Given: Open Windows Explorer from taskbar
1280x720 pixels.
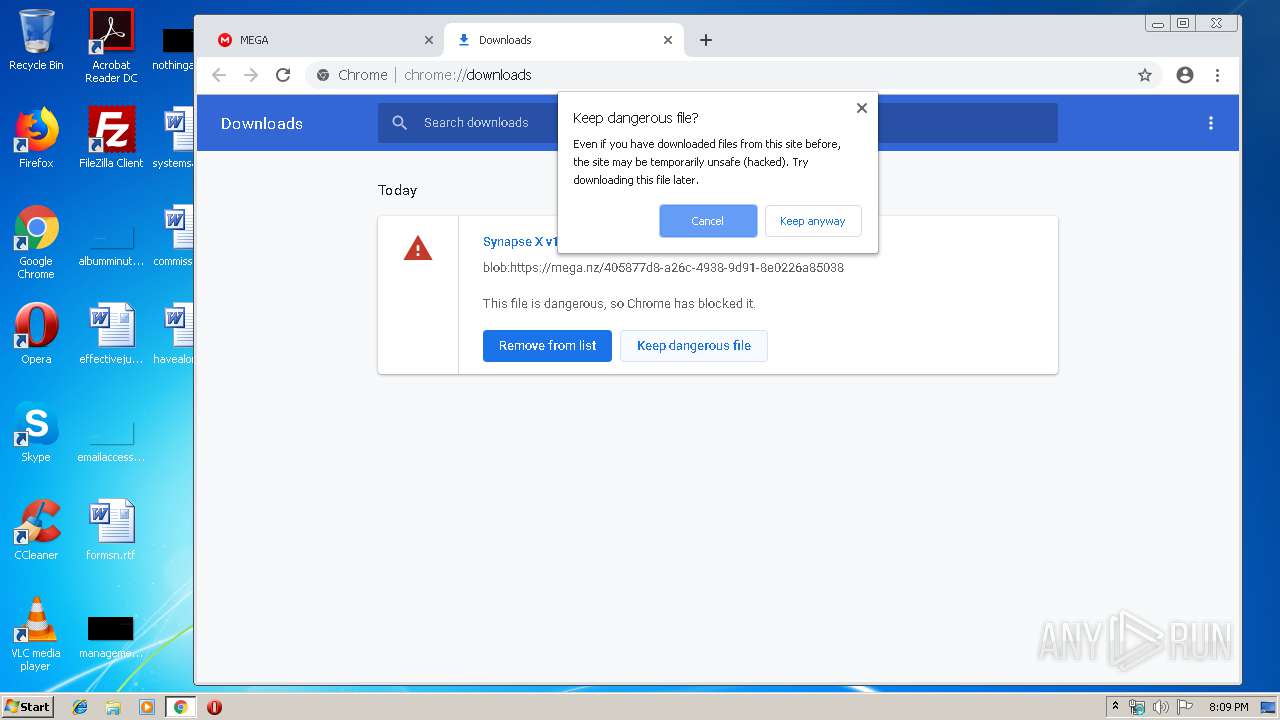Looking at the screenshot, I should pos(113,707).
